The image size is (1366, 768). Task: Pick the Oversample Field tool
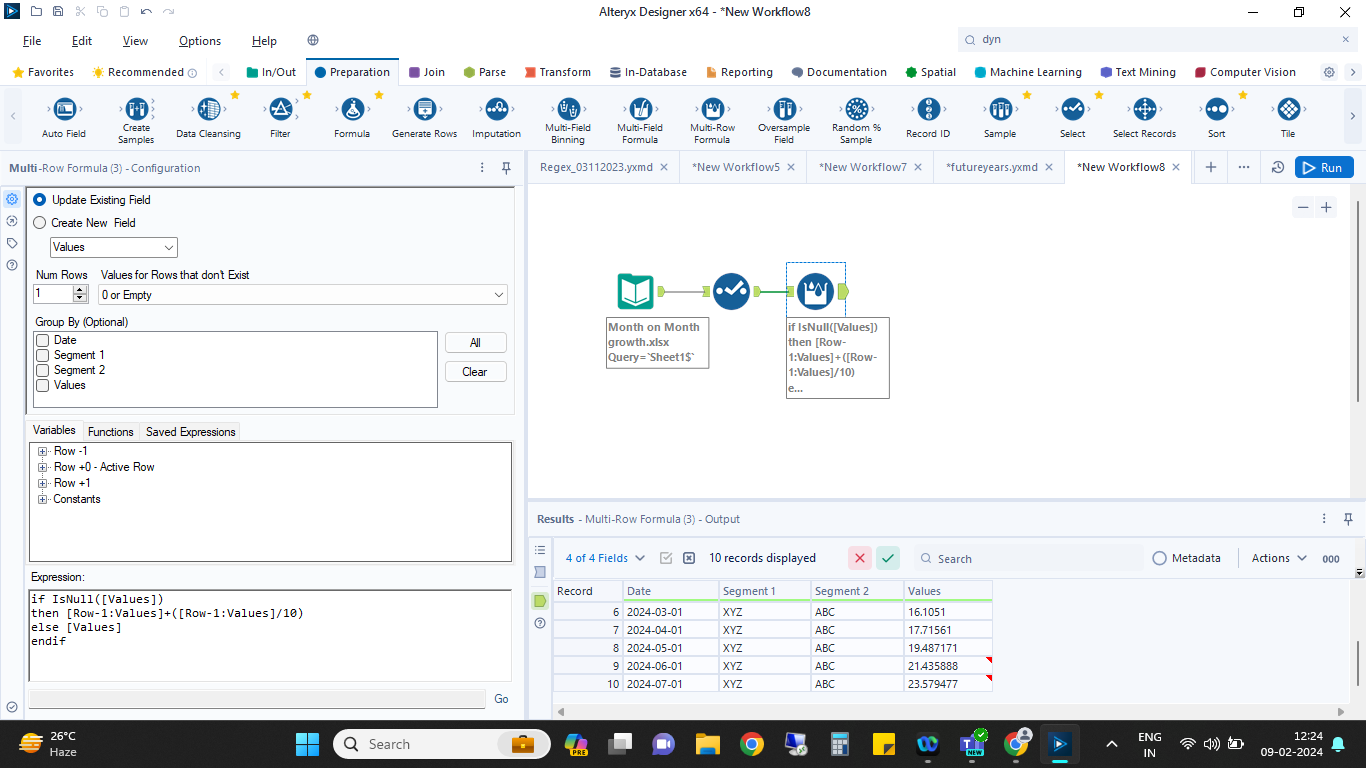coord(783,110)
